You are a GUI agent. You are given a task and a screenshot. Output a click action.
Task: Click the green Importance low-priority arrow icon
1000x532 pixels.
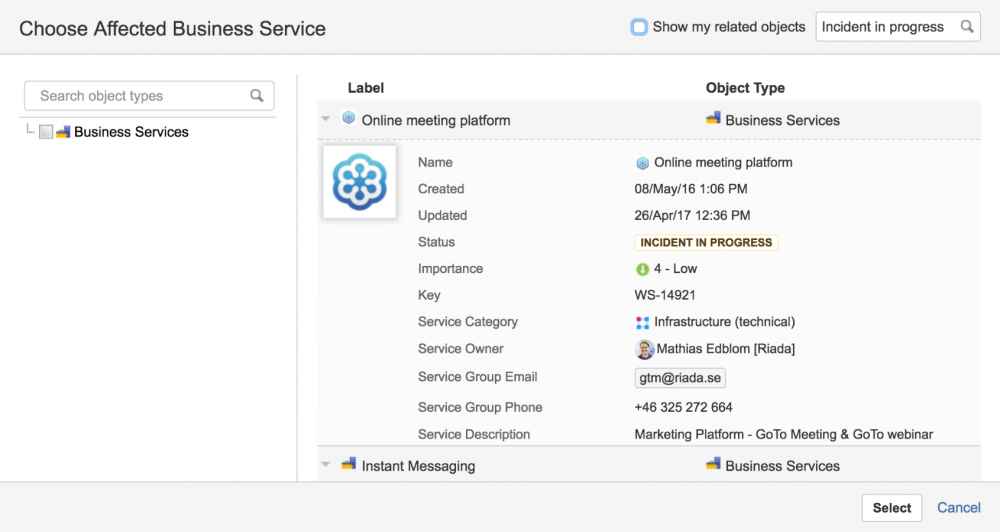642,269
